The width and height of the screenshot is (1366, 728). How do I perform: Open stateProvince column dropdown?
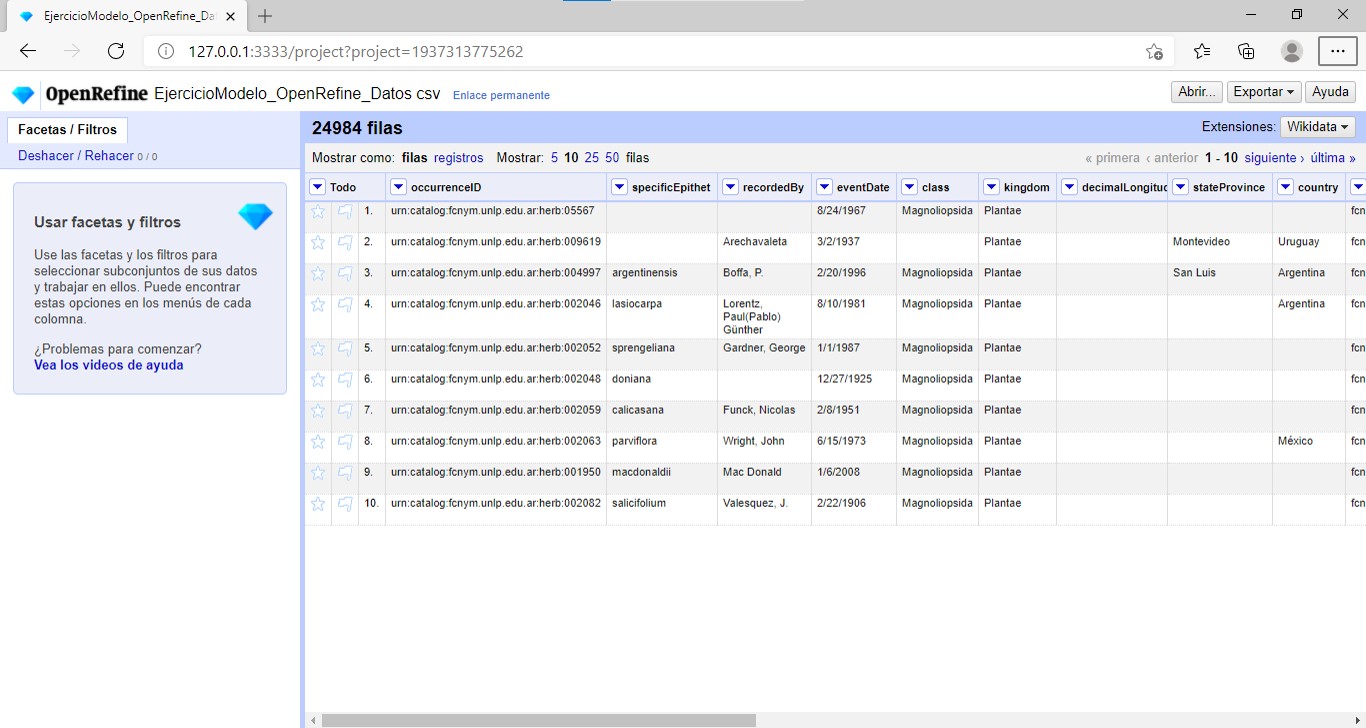point(1180,187)
